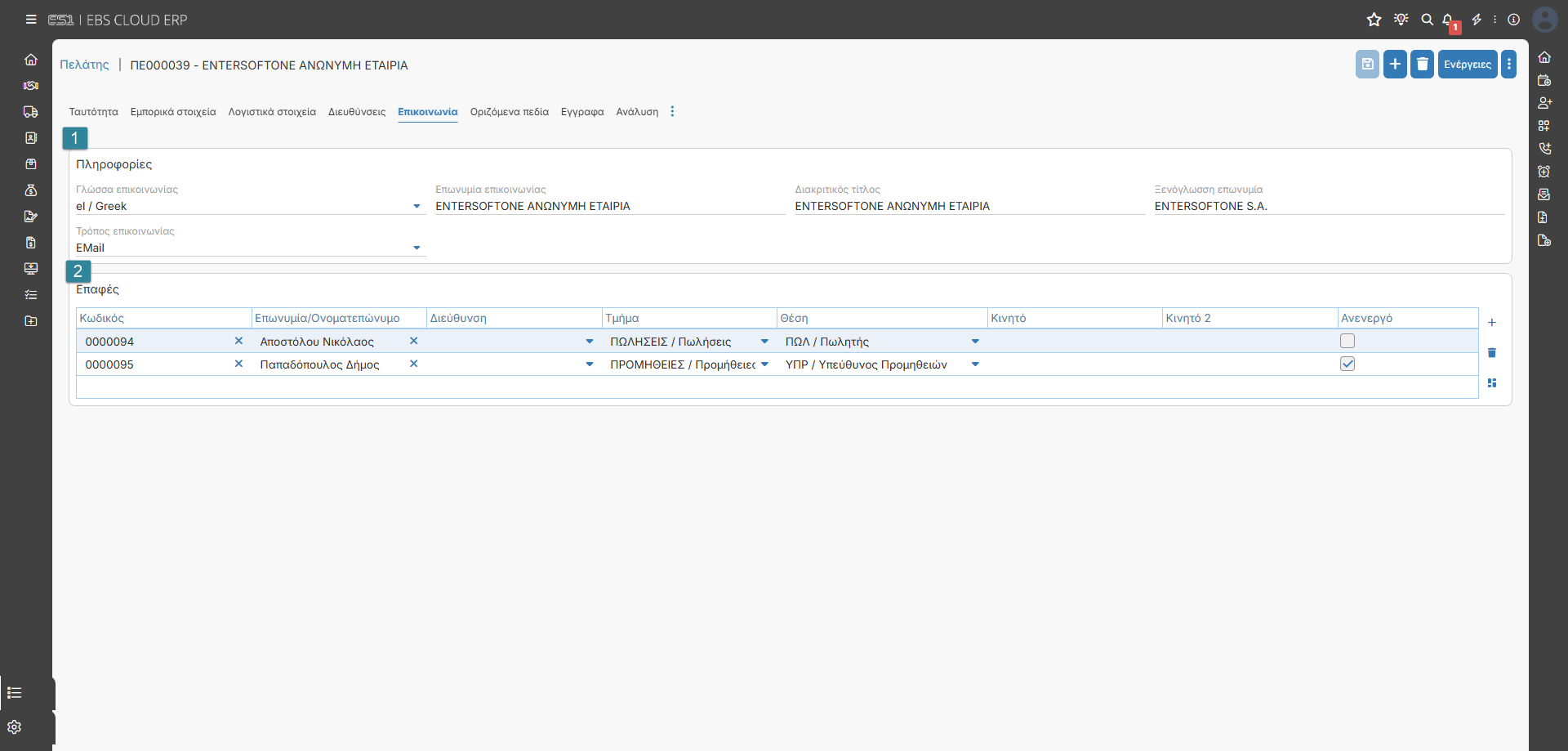
Task: Click the lightning quick actions icon
Action: pyautogui.click(x=1477, y=20)
